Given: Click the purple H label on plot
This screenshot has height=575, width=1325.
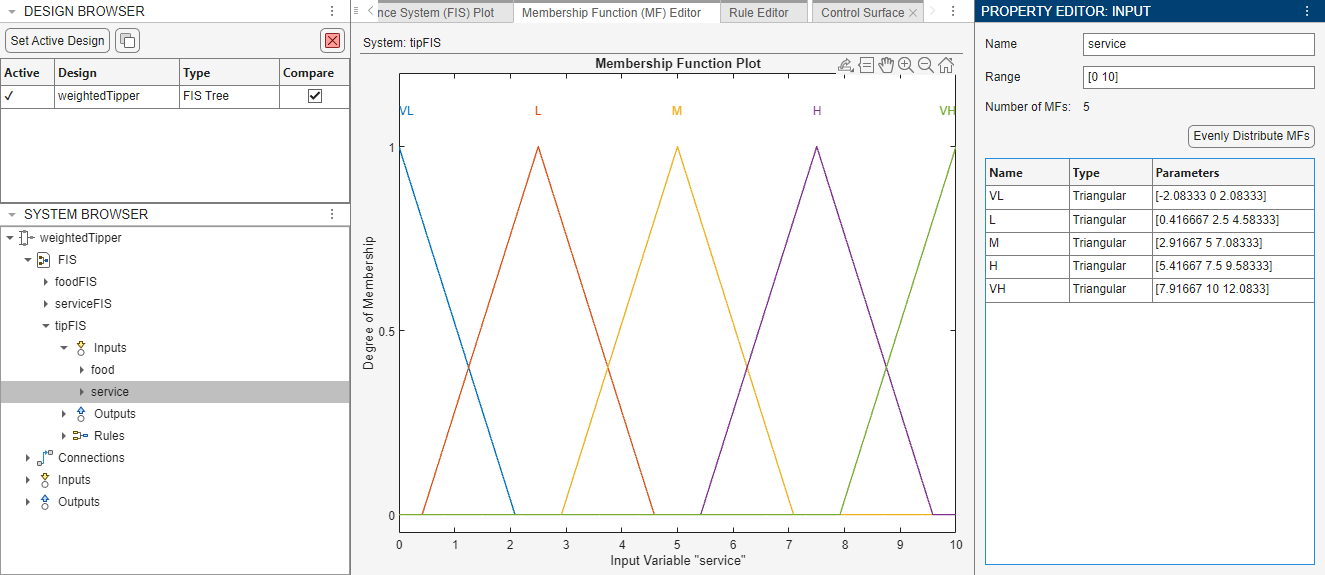Looking at the screenshot, I should (817, 111).
